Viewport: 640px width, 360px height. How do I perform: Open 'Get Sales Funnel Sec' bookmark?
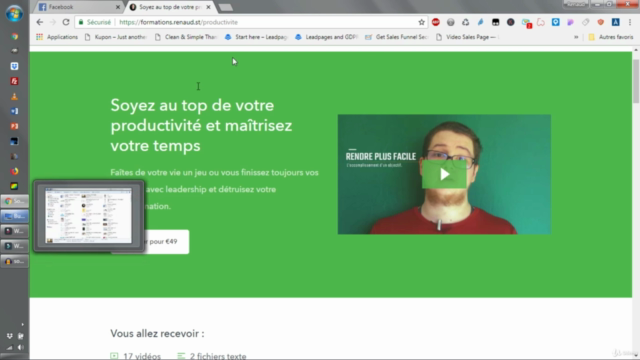(x=397, y=37)
